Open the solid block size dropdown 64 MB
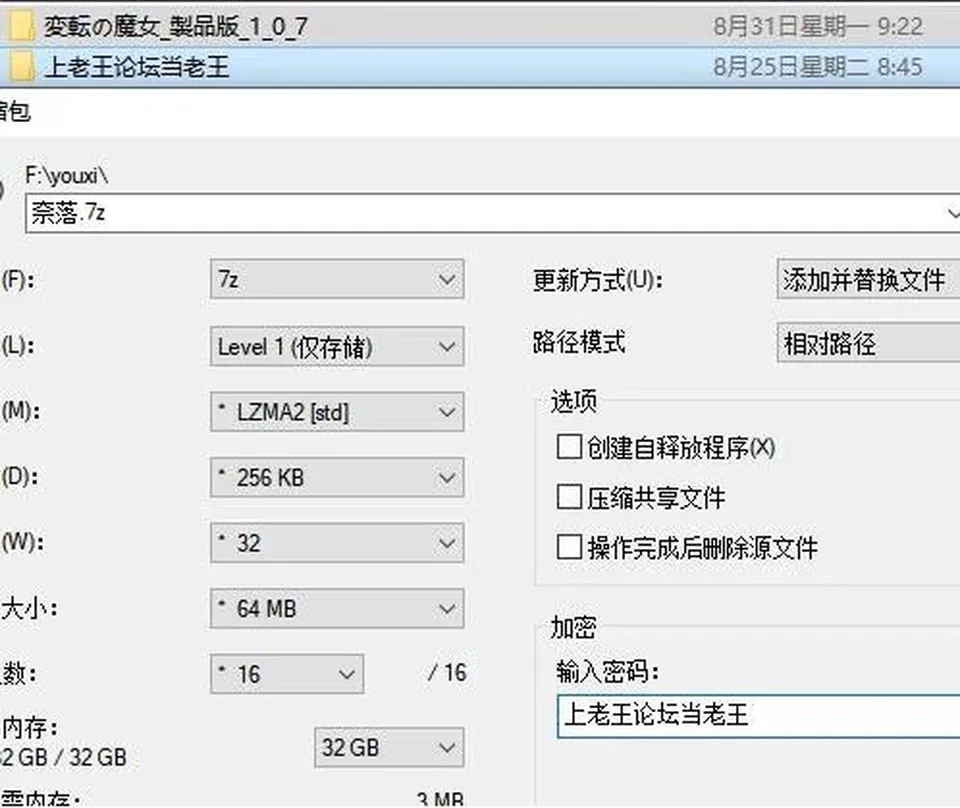This screenshot has height=808, width=960. click(337, 608)
